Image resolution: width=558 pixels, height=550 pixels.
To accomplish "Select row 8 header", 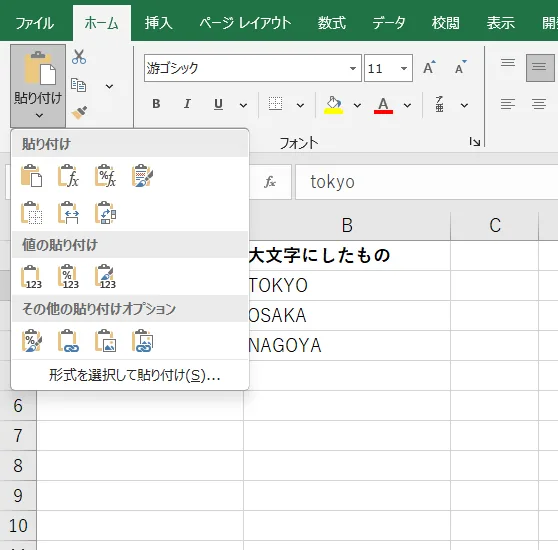I will pyautogui.click(x=18, y=466).
